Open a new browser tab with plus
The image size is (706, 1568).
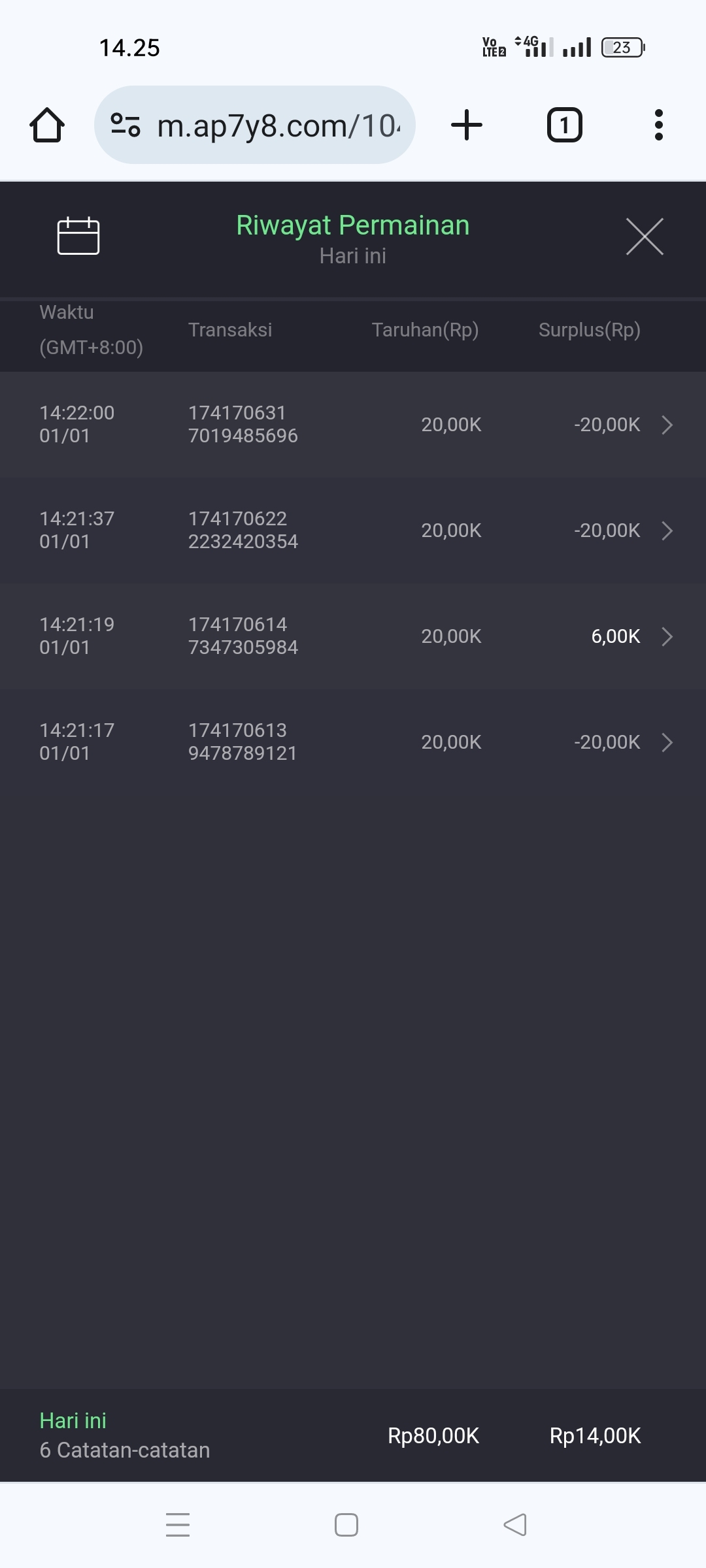(x=467, y=125)
